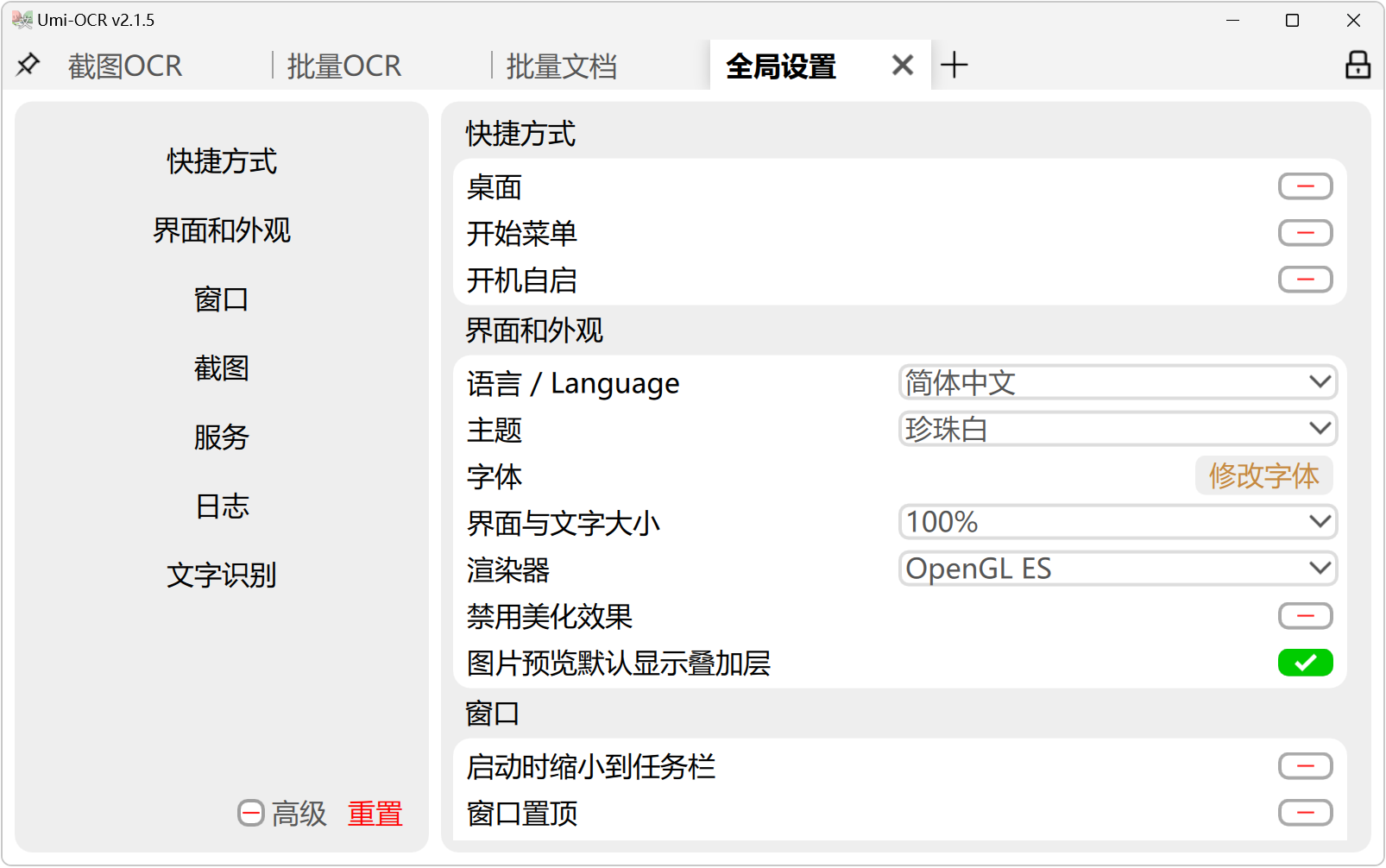The image size is (1386, 868).
Task: Click the lock icon at top right
Action: (1358, 65)
